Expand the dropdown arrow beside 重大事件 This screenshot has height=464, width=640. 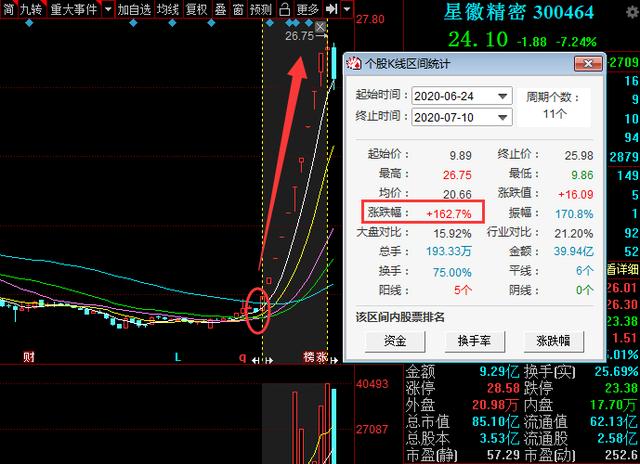[108, 9]
